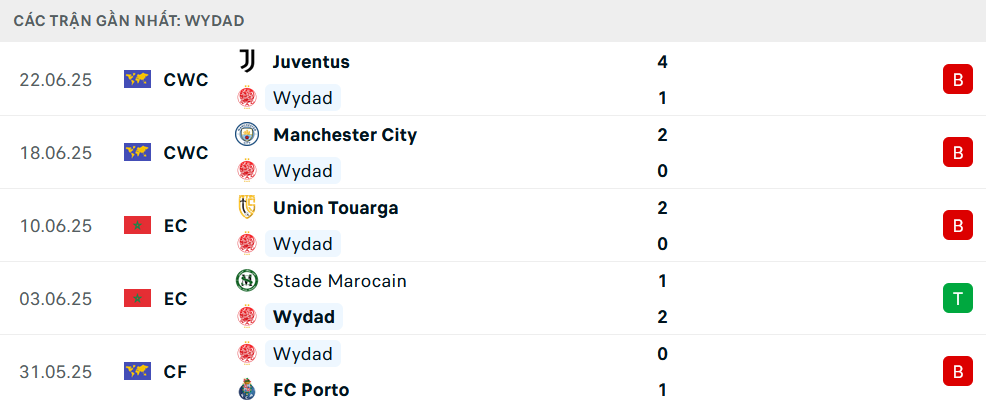Click the Morocco flag on the 03.06.25 row

pos(137,299)
